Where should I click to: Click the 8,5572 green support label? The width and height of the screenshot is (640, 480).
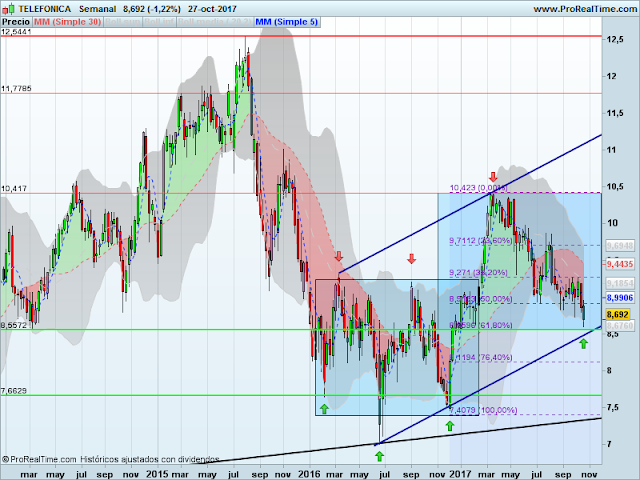tap(14, 325)
